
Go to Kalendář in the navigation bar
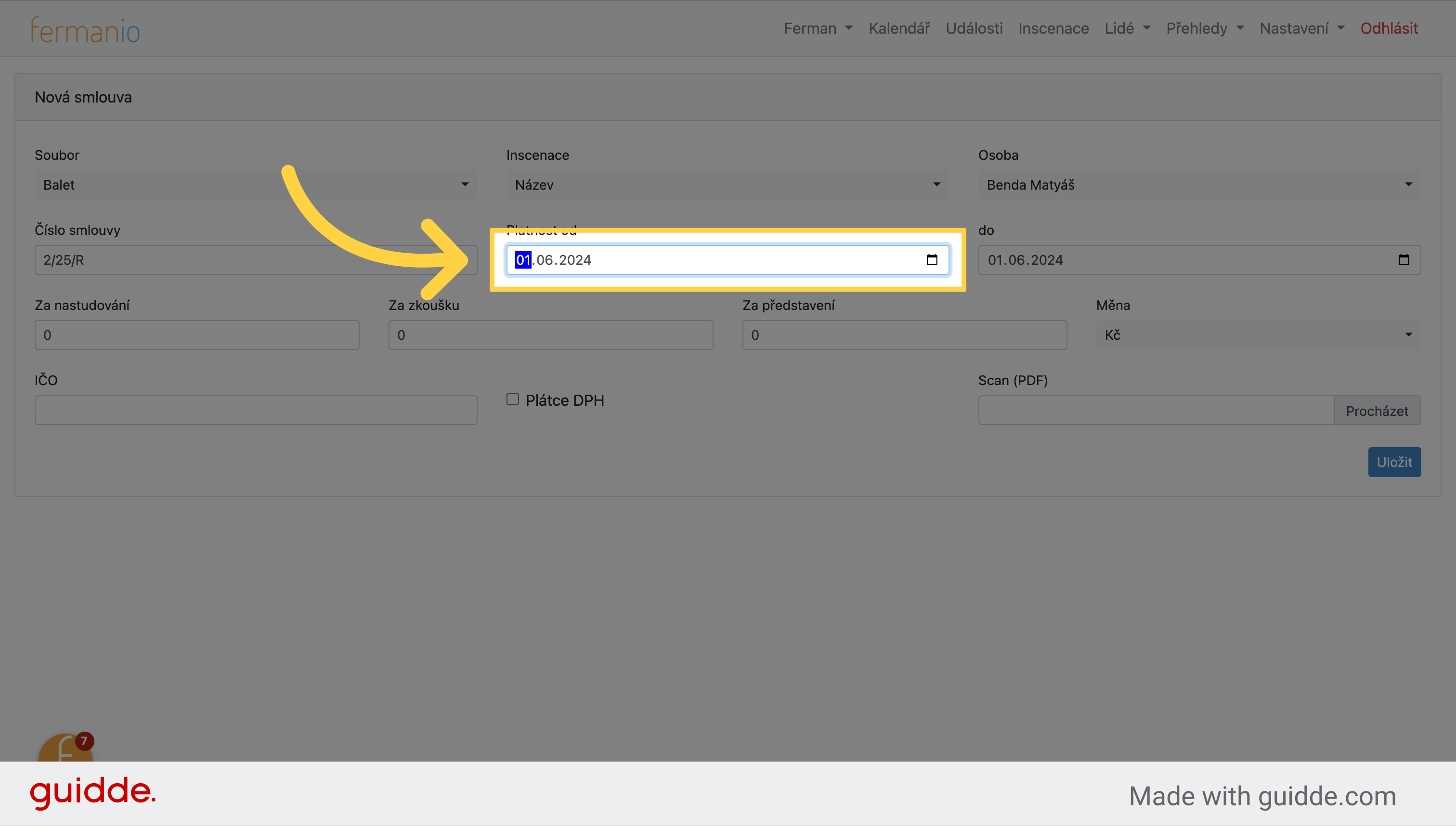[x=899, y=28]
